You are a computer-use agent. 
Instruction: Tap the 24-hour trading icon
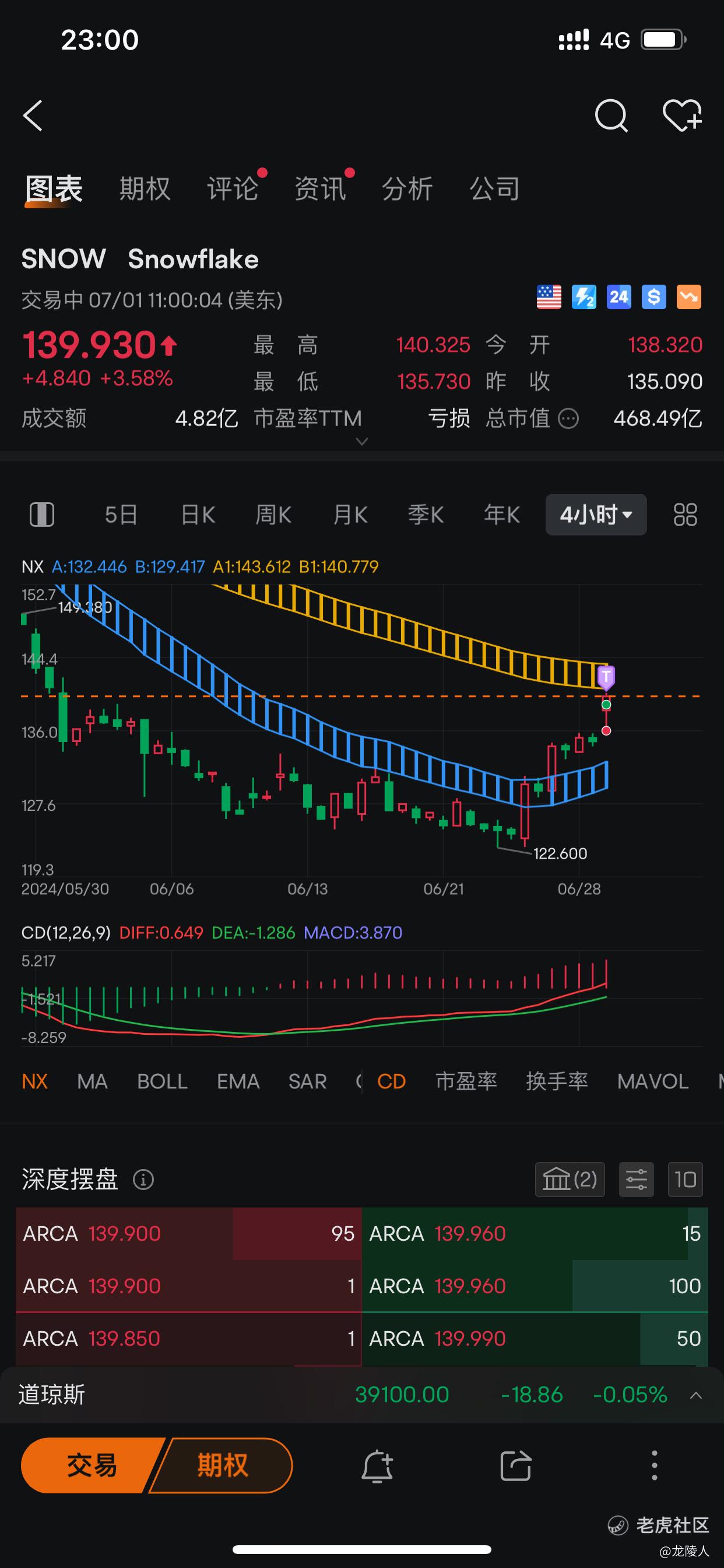618,297
